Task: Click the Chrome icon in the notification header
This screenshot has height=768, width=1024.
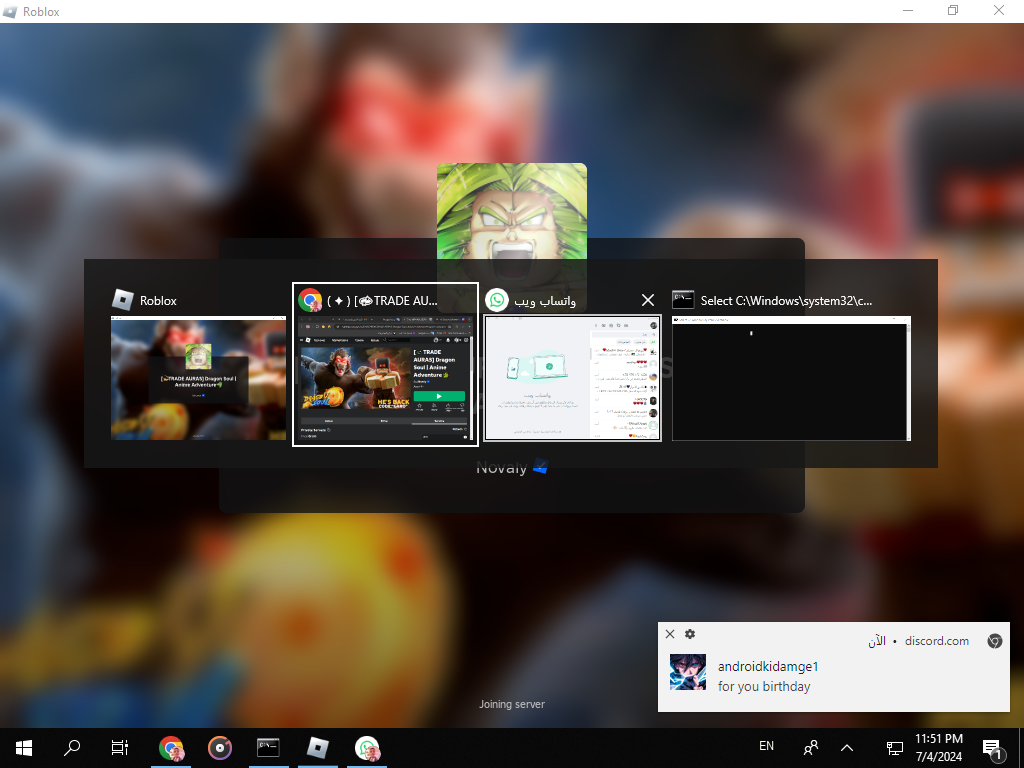Action: coord(995,641)
